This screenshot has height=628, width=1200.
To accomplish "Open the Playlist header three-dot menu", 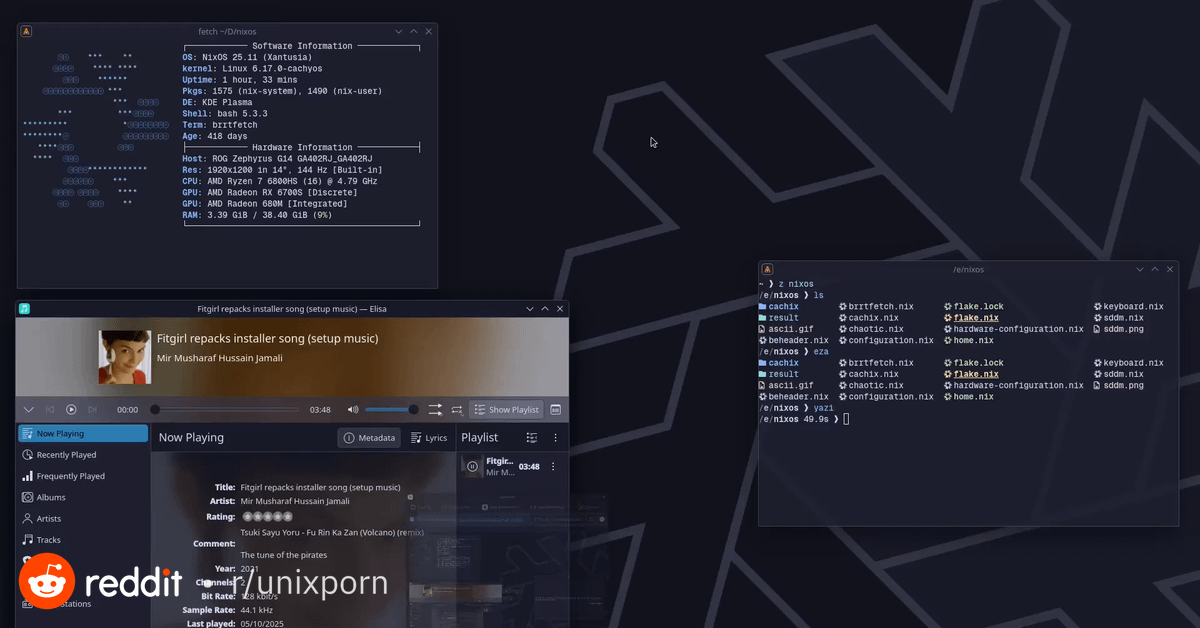I will (556, 438).
